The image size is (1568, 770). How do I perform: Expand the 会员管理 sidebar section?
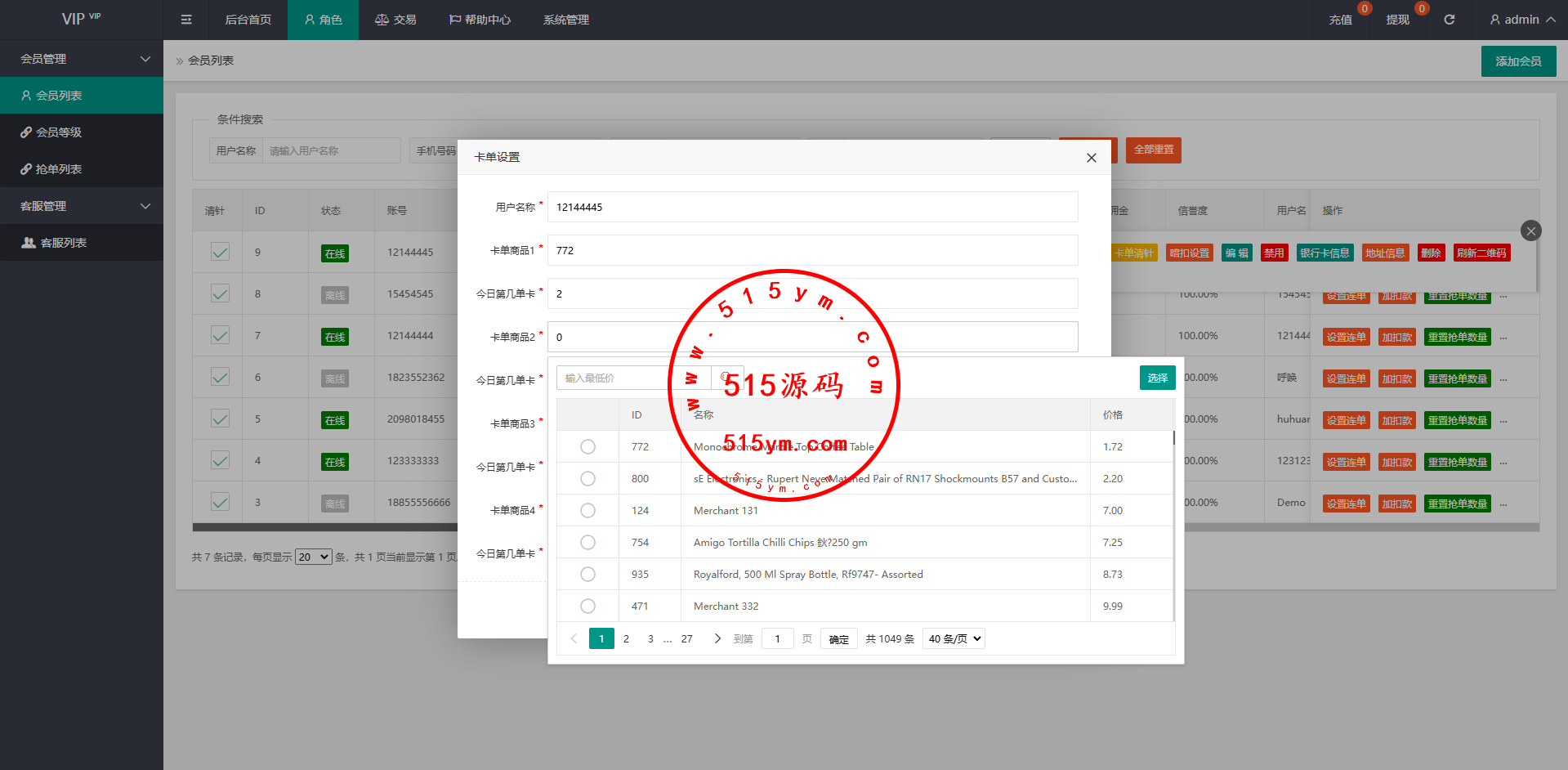(x=82, y=59)
